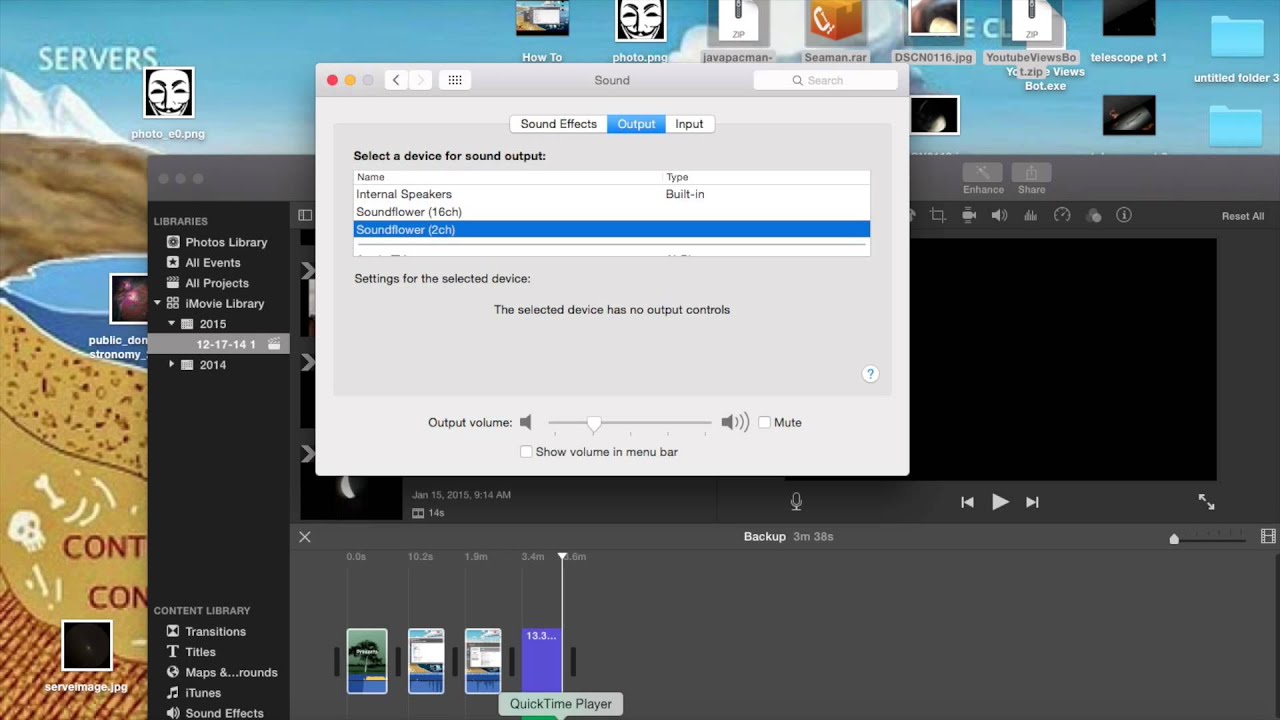Viewport: 1280px width, 720px height.
Task: Expand the 2014 folder
Action: (x=172, y=365)
